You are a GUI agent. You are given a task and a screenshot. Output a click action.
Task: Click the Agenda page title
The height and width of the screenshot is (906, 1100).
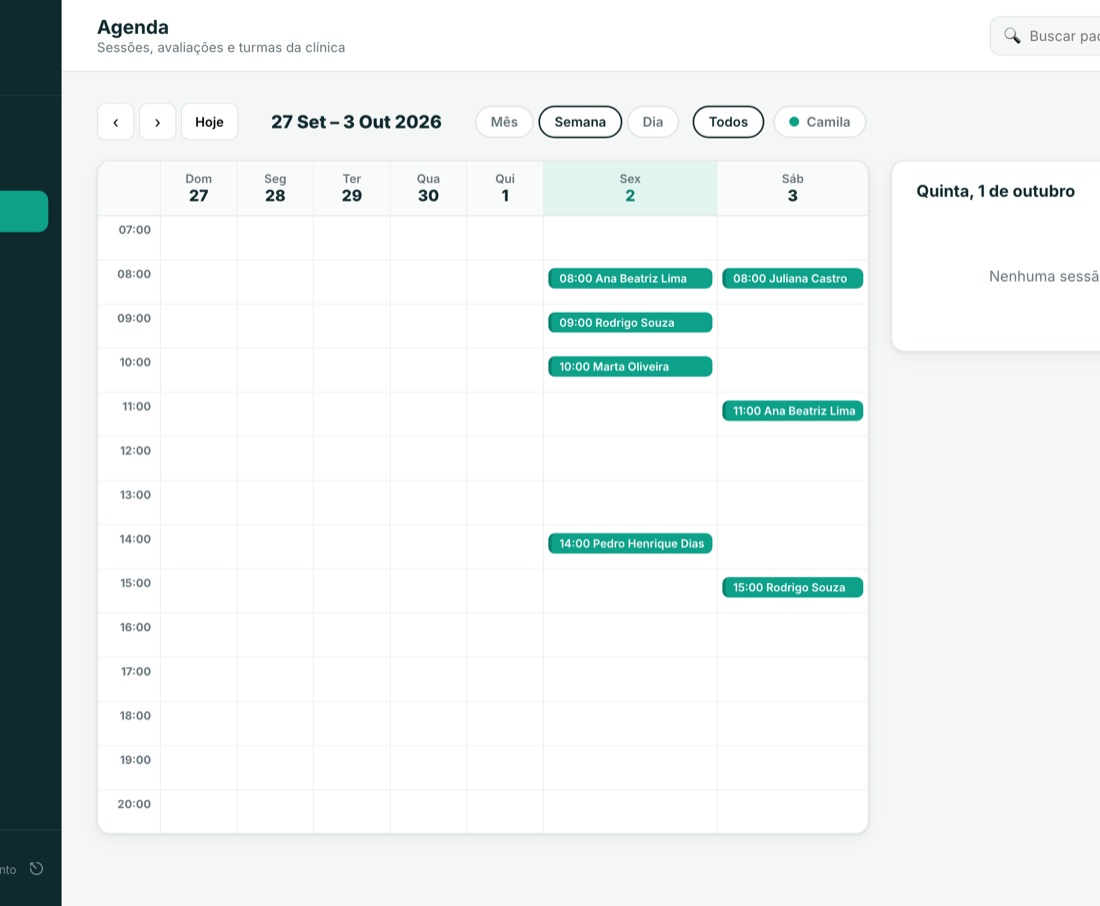[x=133, y=27]
